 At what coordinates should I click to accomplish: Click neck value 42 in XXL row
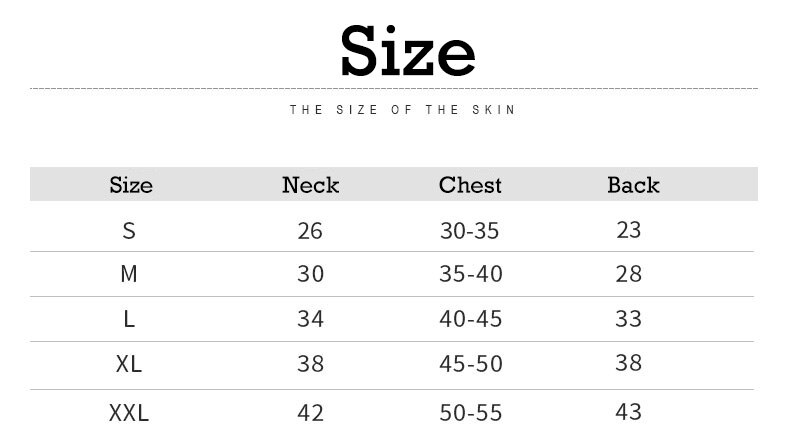(310, 412)
